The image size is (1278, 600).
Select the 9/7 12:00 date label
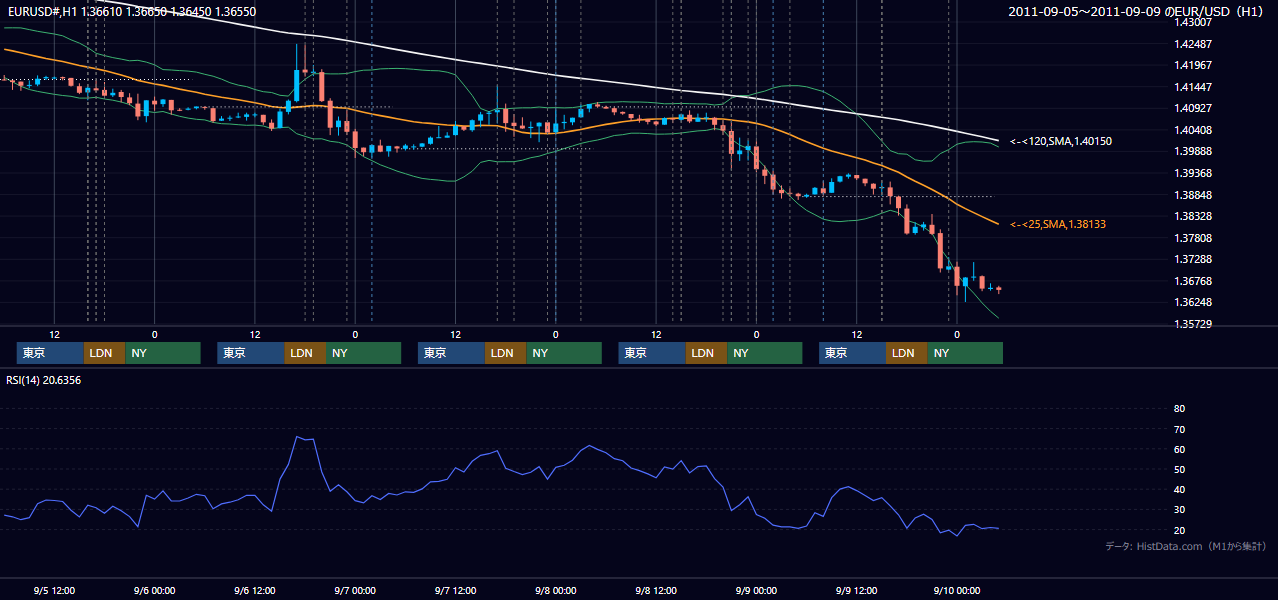(x=455, y=590)
